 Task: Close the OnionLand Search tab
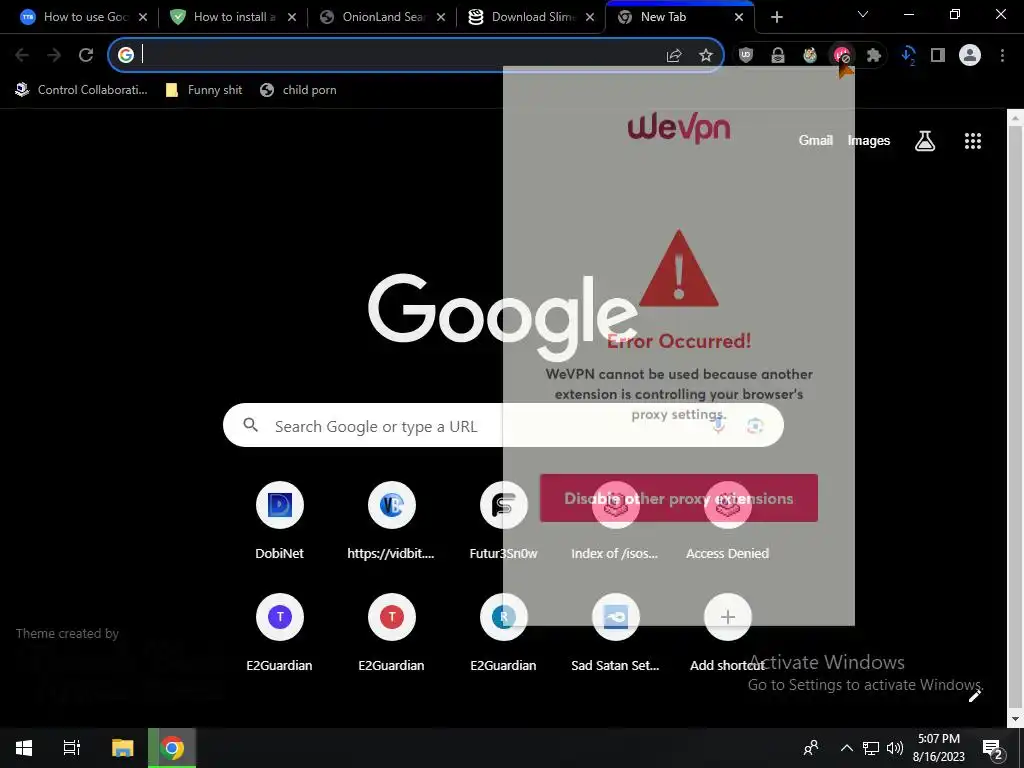coord(441,17)
